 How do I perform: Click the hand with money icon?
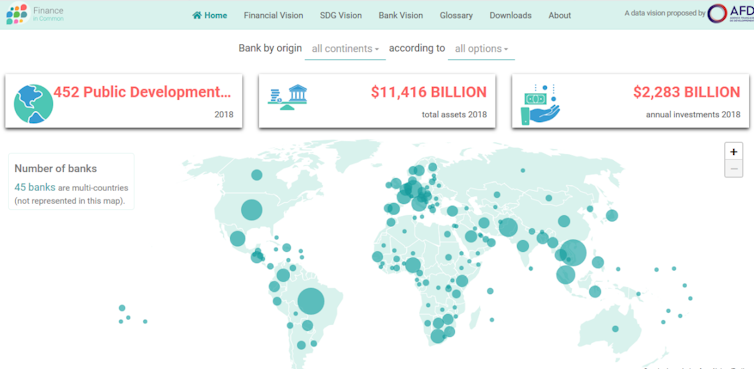[540, 104]
